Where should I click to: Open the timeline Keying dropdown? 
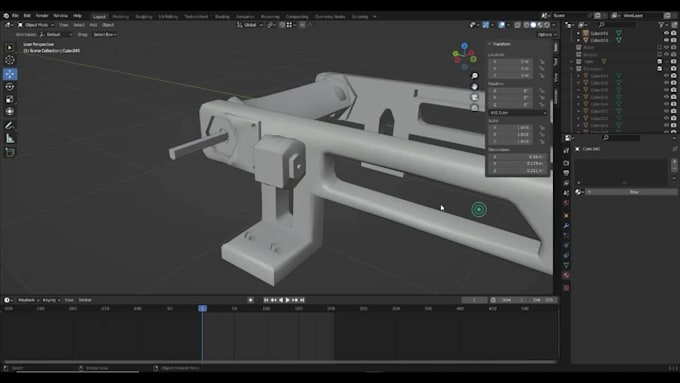coord(51,300)
